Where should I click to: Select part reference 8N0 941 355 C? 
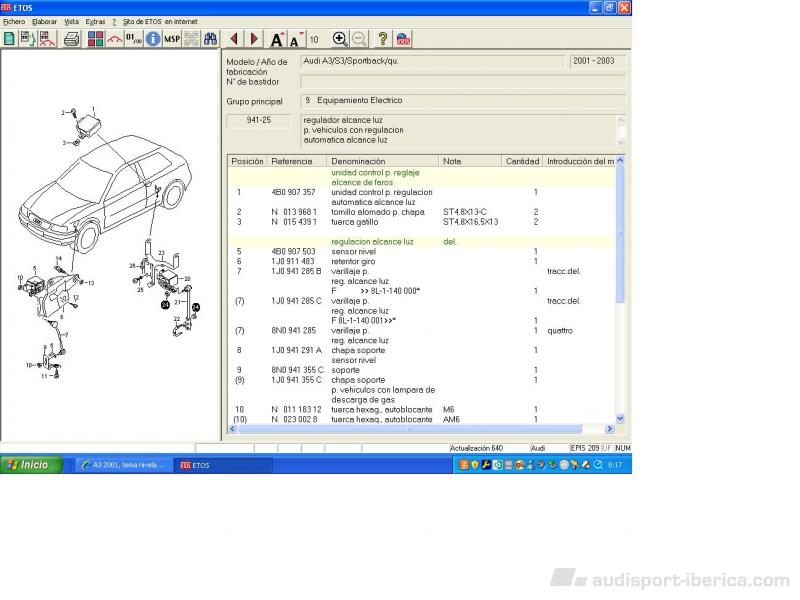tap(297, 370)
